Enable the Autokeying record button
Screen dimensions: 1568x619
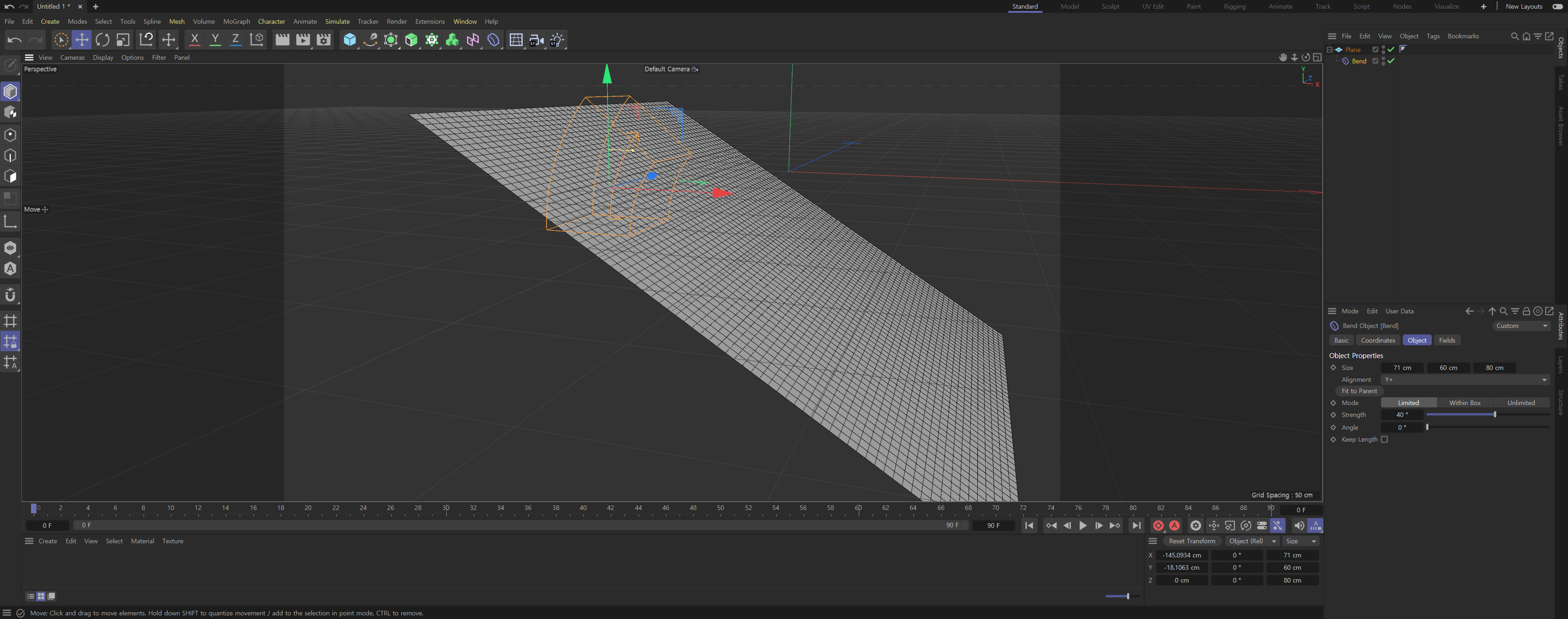point(1175,525)
